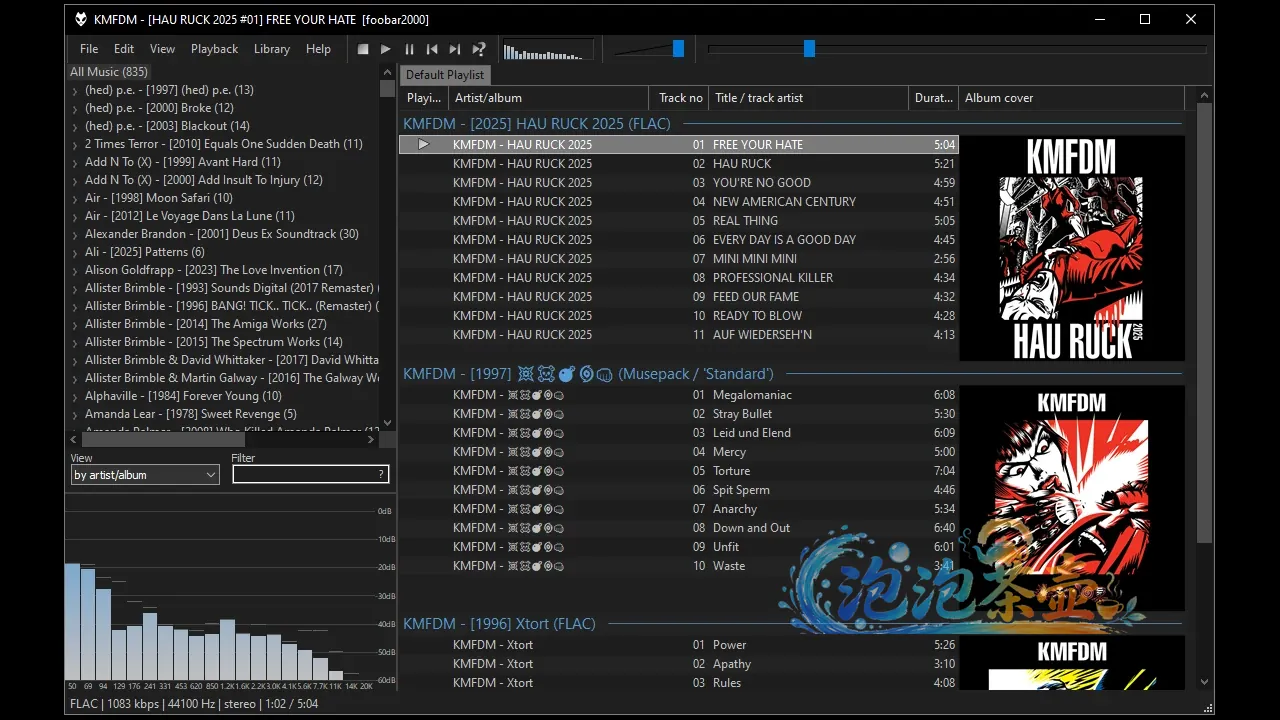
Task: Stop playback with the Stop button
Action: click(363, 49)
